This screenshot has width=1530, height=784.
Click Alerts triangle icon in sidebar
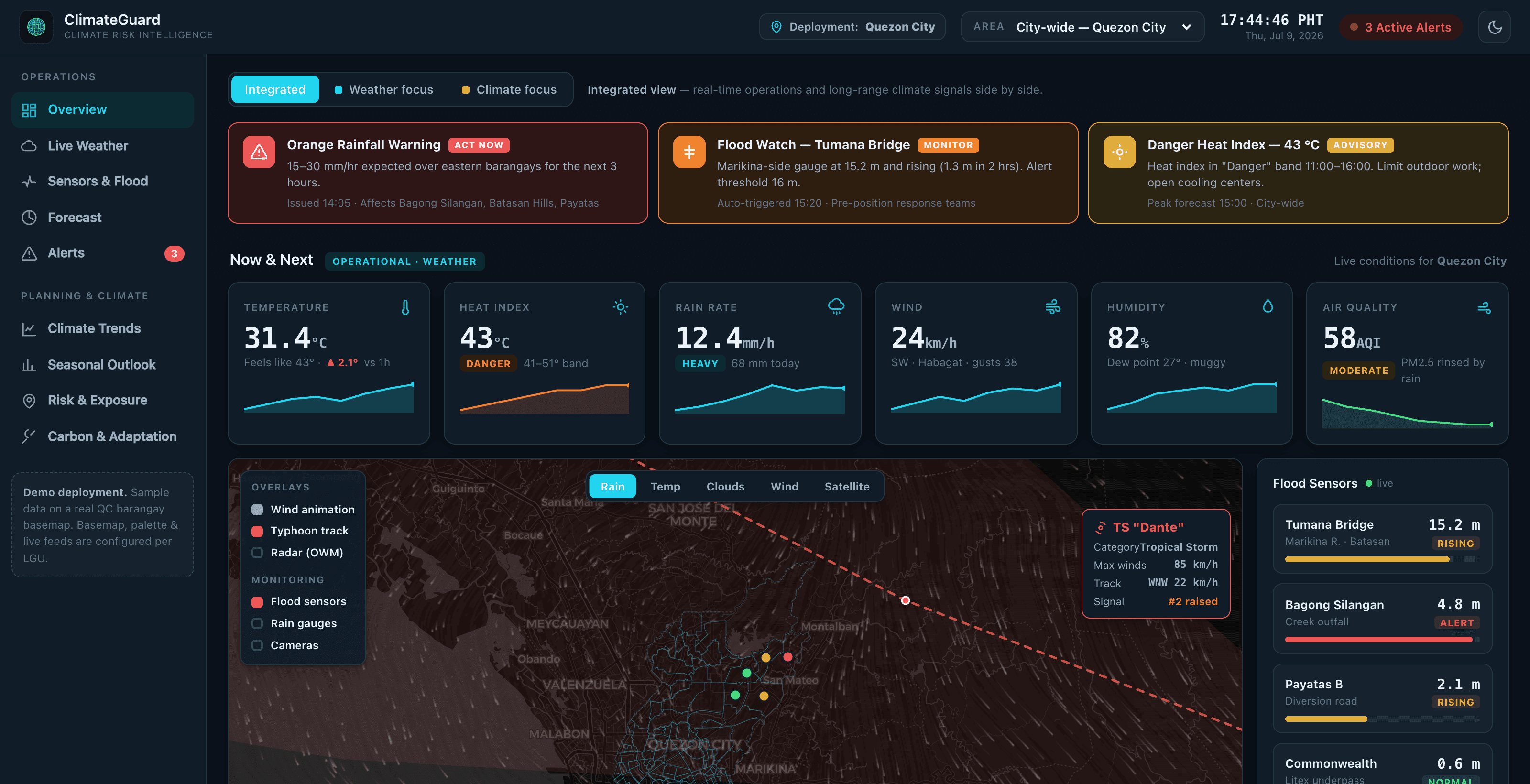pyautogui.click(x=29, y=253)
